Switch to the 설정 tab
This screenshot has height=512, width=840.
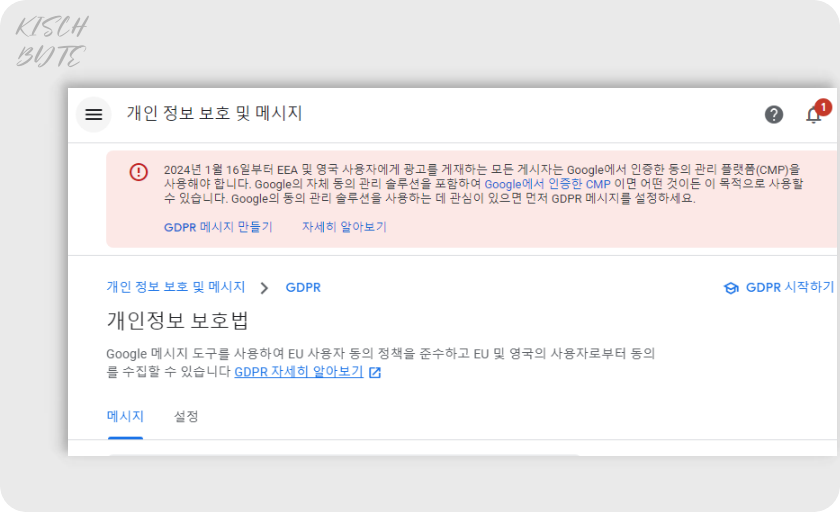[186, 416]
